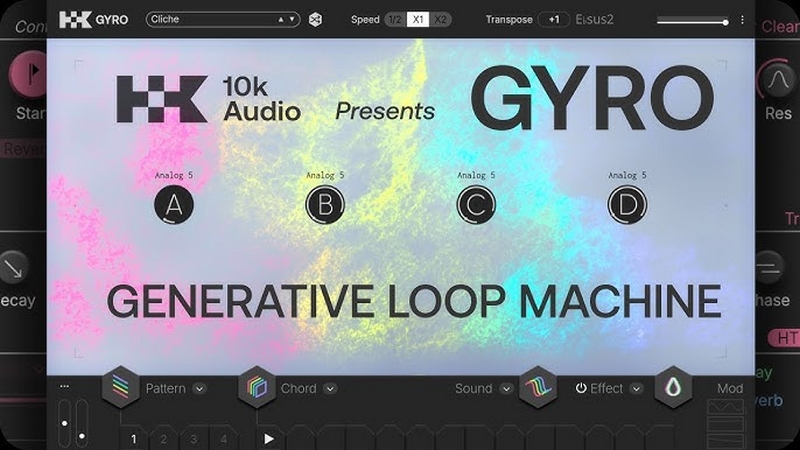Image resolution: width=800 pixels, height=450 pixels.
Task: Click the Effect label
Action: point(607,388)
